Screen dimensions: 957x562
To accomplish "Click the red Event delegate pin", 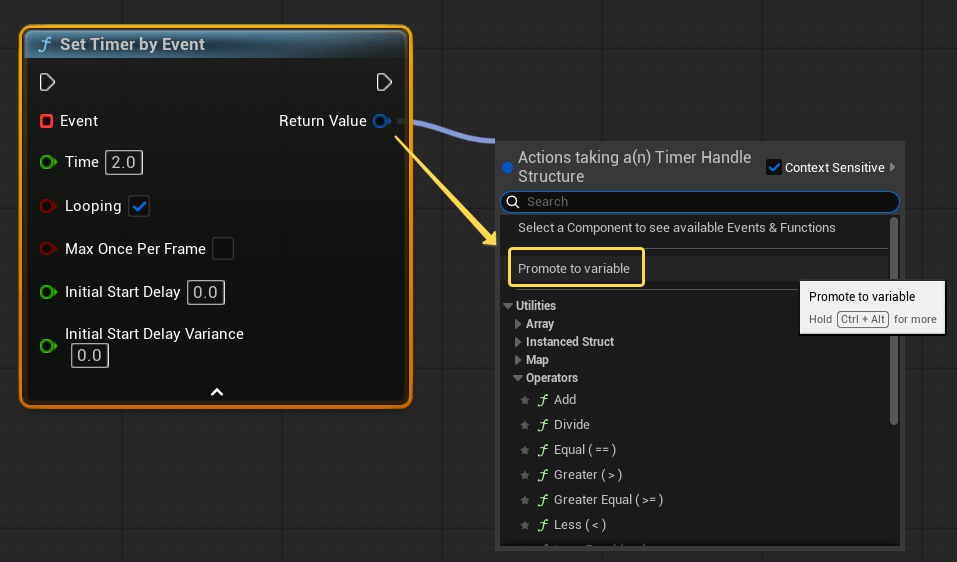I will click(46, 121).
